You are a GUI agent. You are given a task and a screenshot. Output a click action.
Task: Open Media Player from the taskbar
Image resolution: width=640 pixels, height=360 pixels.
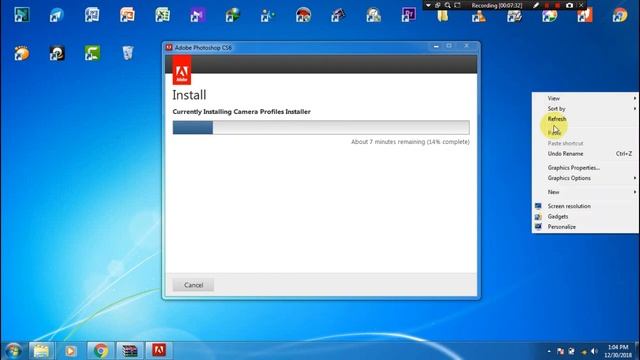(x=70, y=350)
